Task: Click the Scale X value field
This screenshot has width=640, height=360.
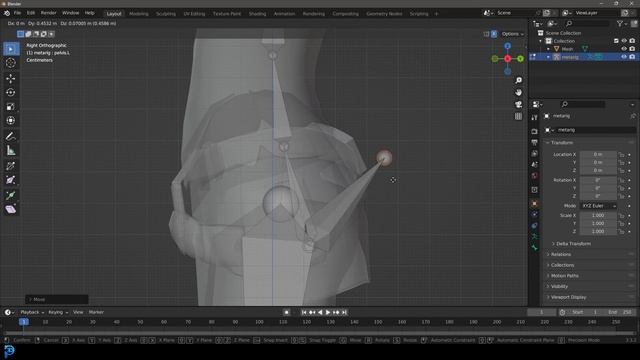Action: click(598, 216)
